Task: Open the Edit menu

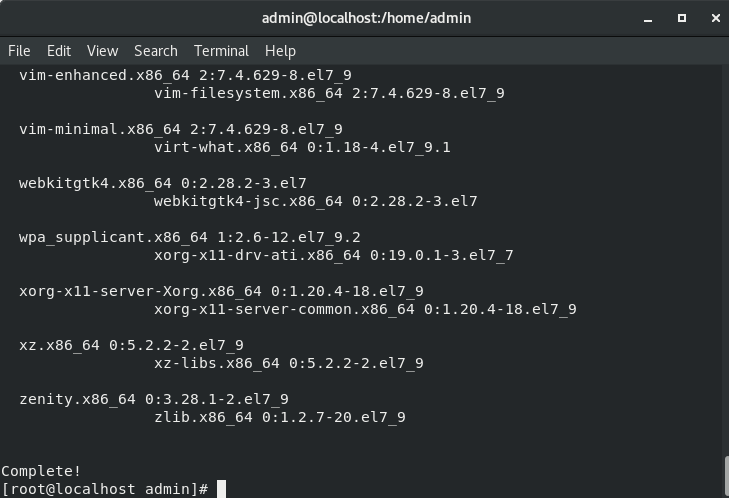Action: [59, 50]
